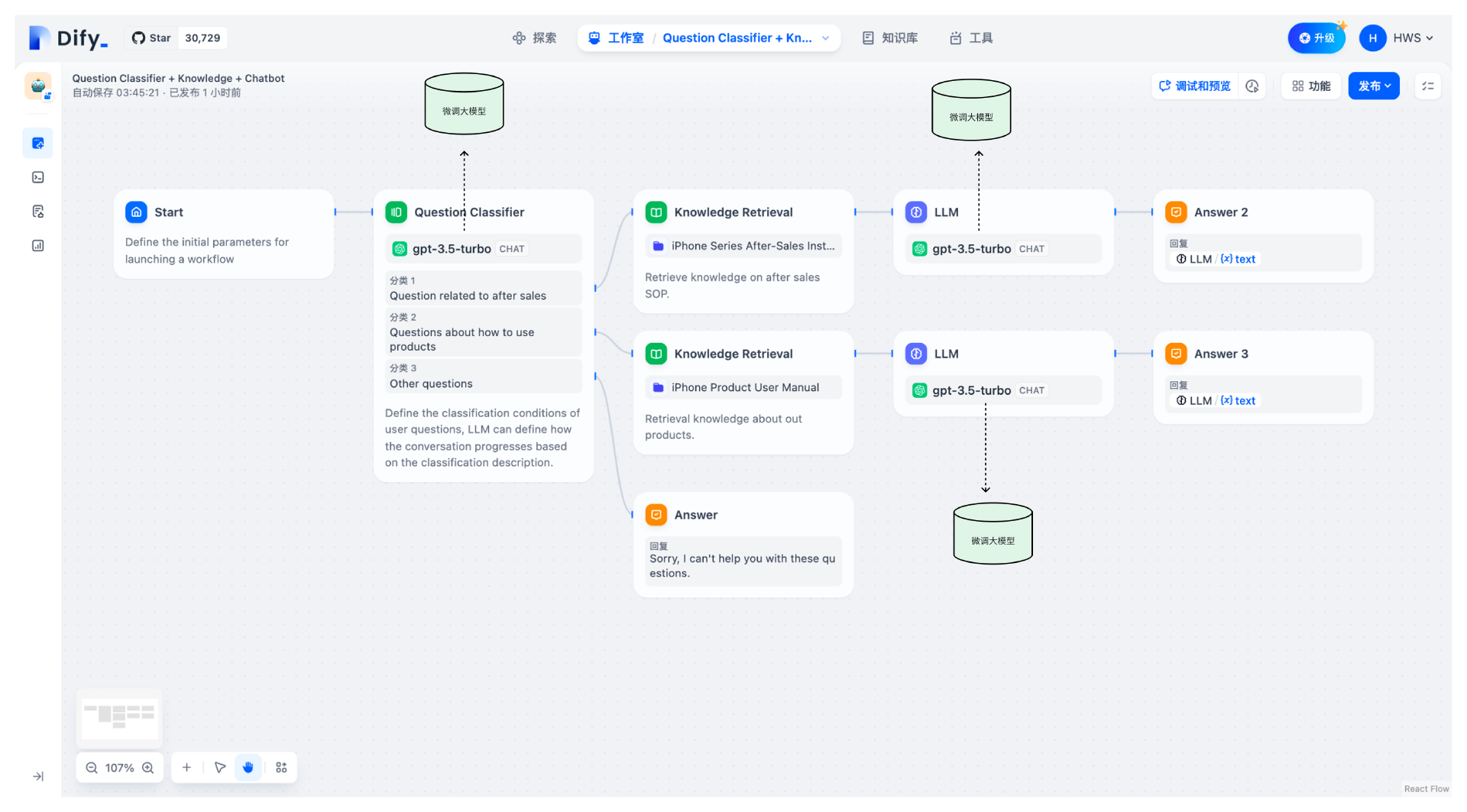Image resolution: width=1467 pixels, height=812 pixels.
Task: Add a new node with plus icon
Action: (186, 768)
